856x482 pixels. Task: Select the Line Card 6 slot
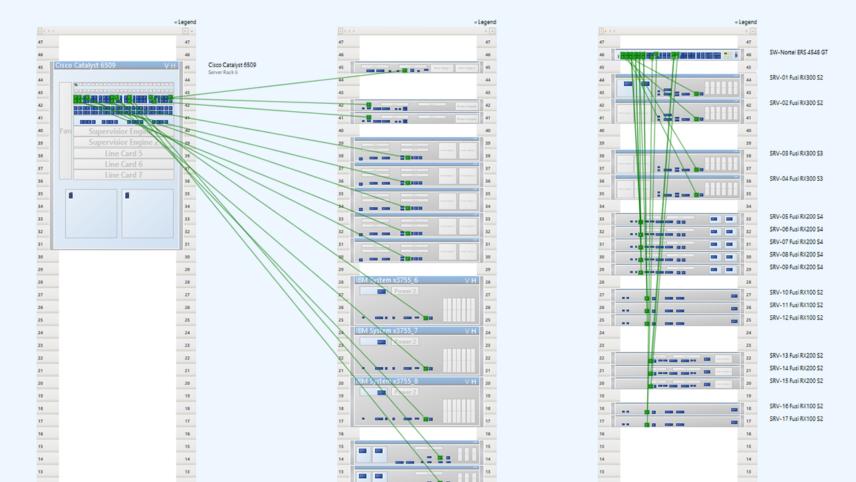123,164
